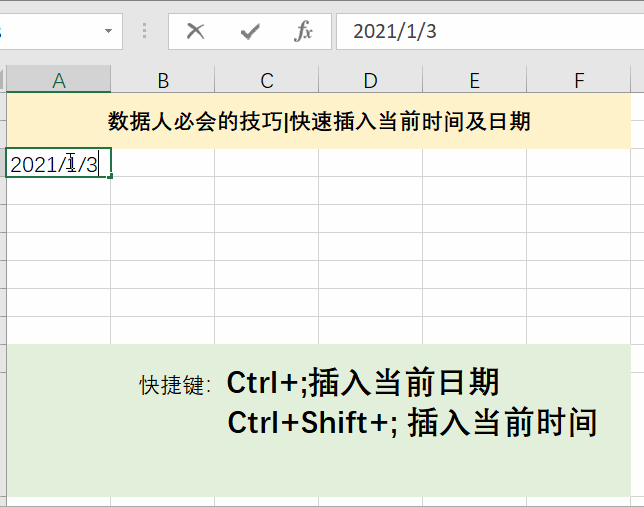Cancel the cell entry with X icon

coord(196,31)
